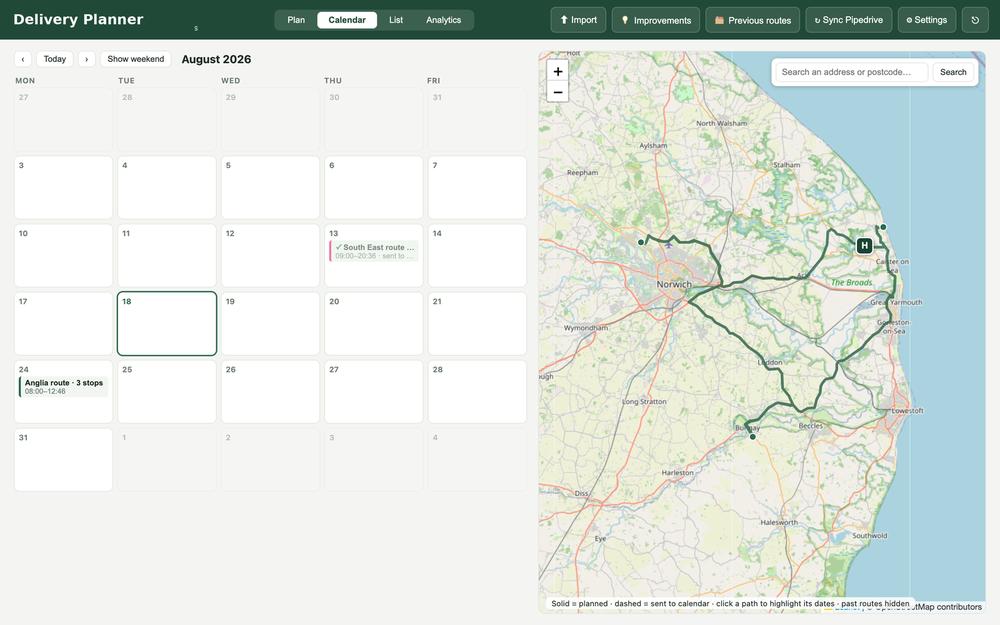Click Sync Pipedrive
This screenshot has width=1000, height=625.
[849, 20]
